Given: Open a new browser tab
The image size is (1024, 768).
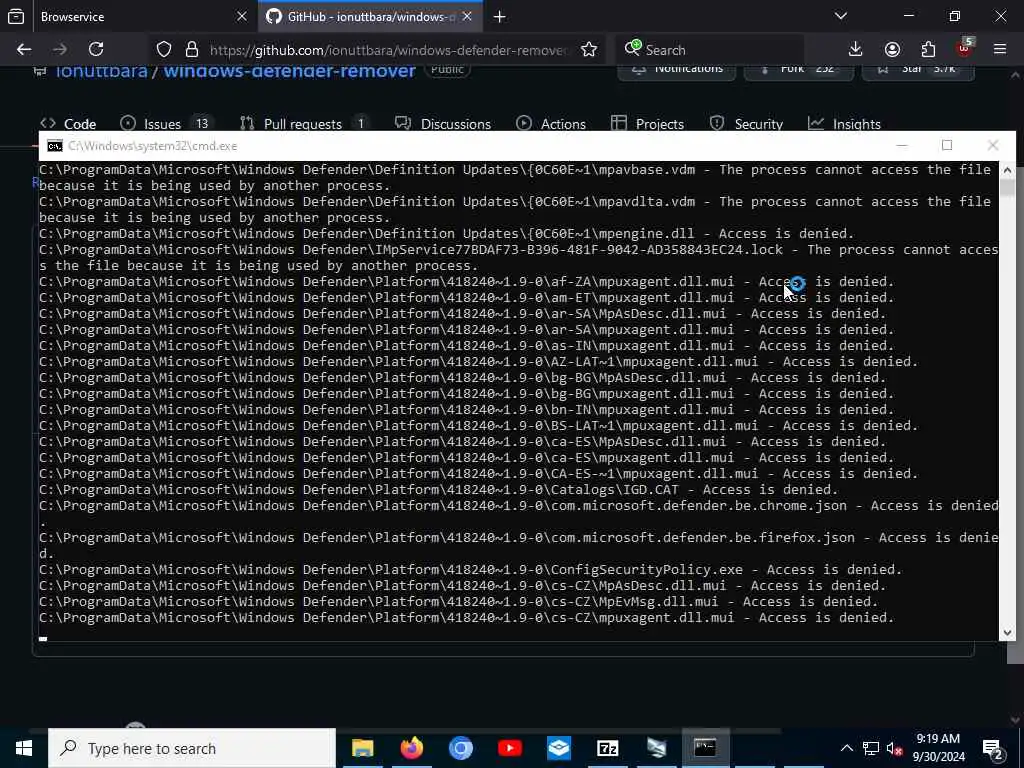Looking at the screenshot, I should [500, 17].
